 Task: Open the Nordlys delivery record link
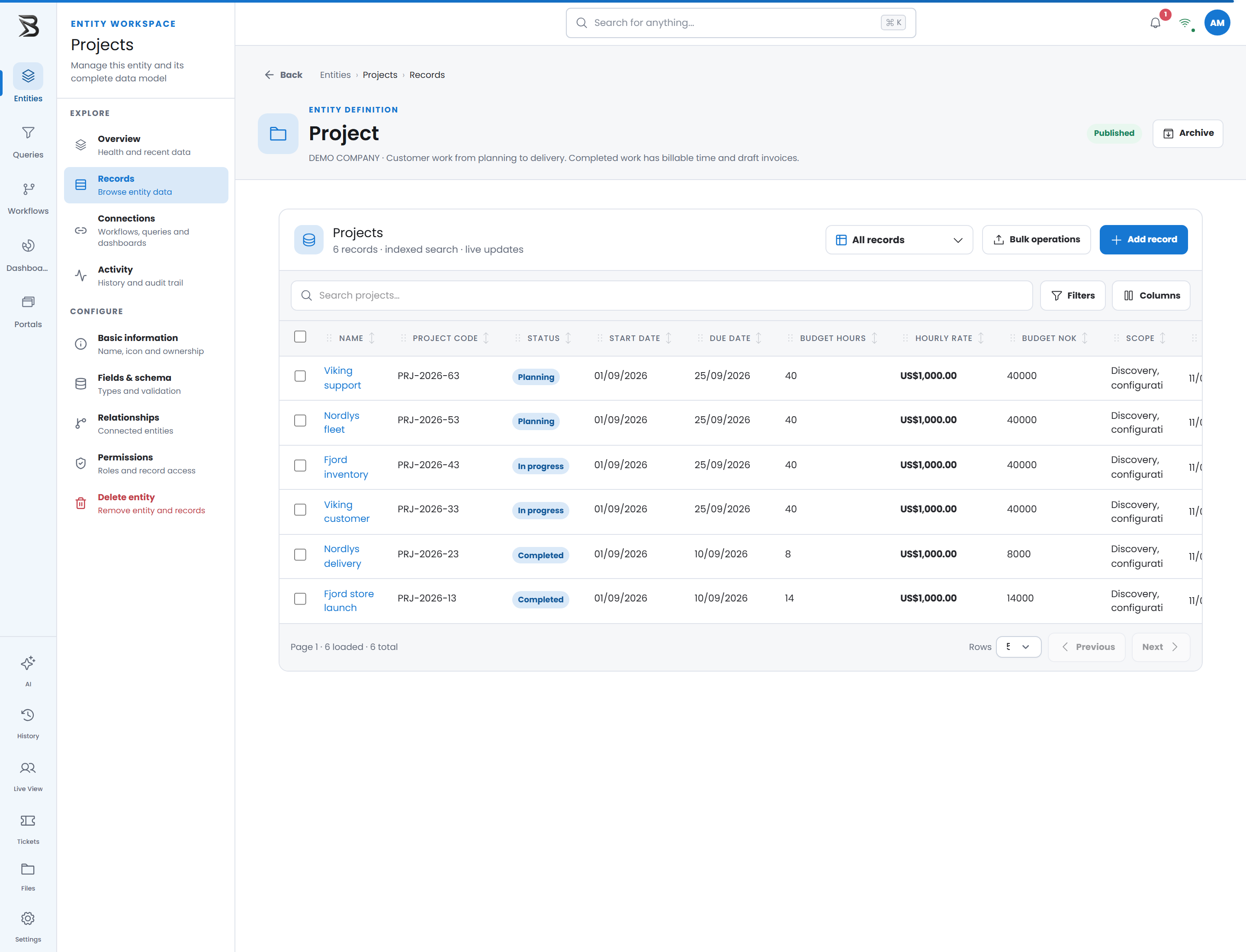click(x=342, y=556)
